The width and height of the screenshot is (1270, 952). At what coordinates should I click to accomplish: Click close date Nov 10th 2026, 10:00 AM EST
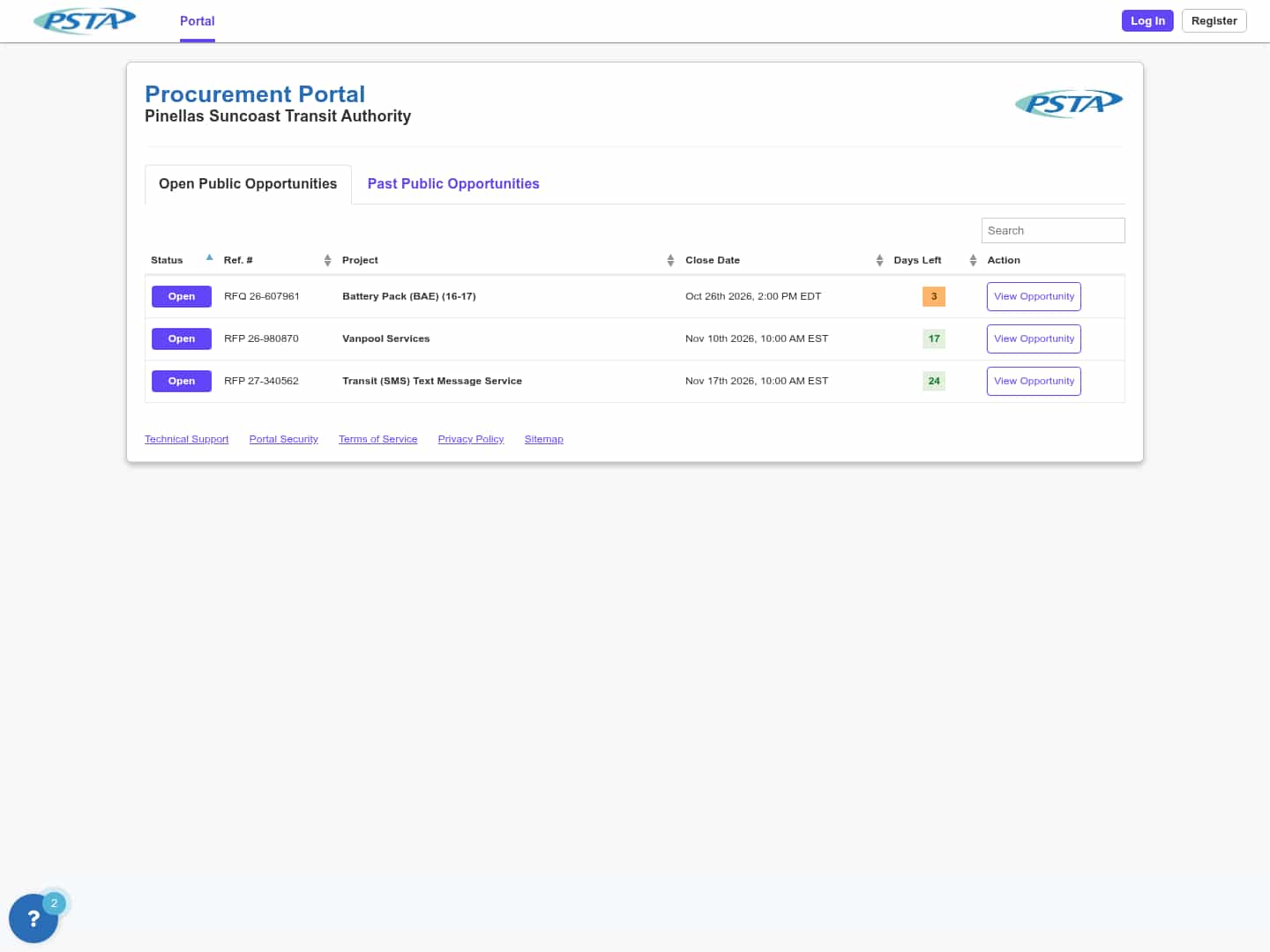pos(757,338)
